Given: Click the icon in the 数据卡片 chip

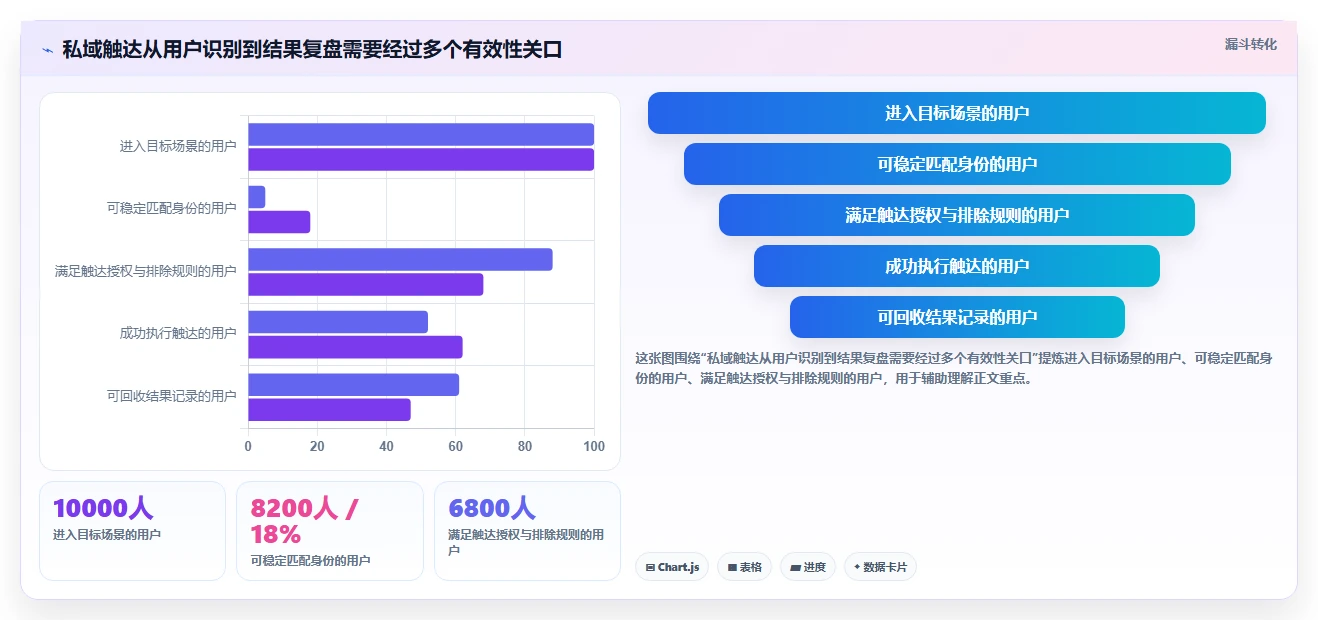Looking at the screenshot, I should point(857,567).
